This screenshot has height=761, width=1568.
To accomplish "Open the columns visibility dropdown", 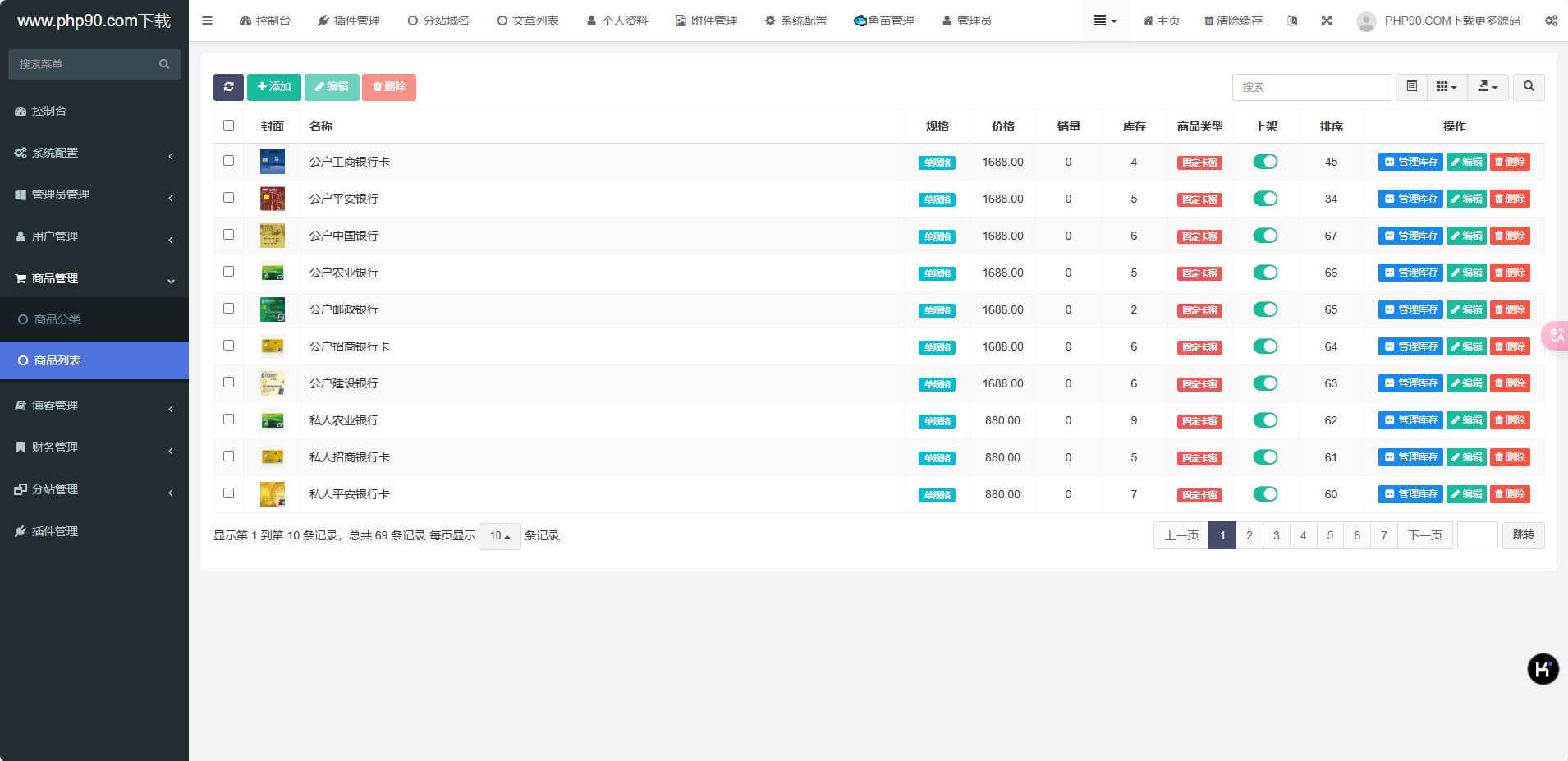I will click(x=1447, y=87).
